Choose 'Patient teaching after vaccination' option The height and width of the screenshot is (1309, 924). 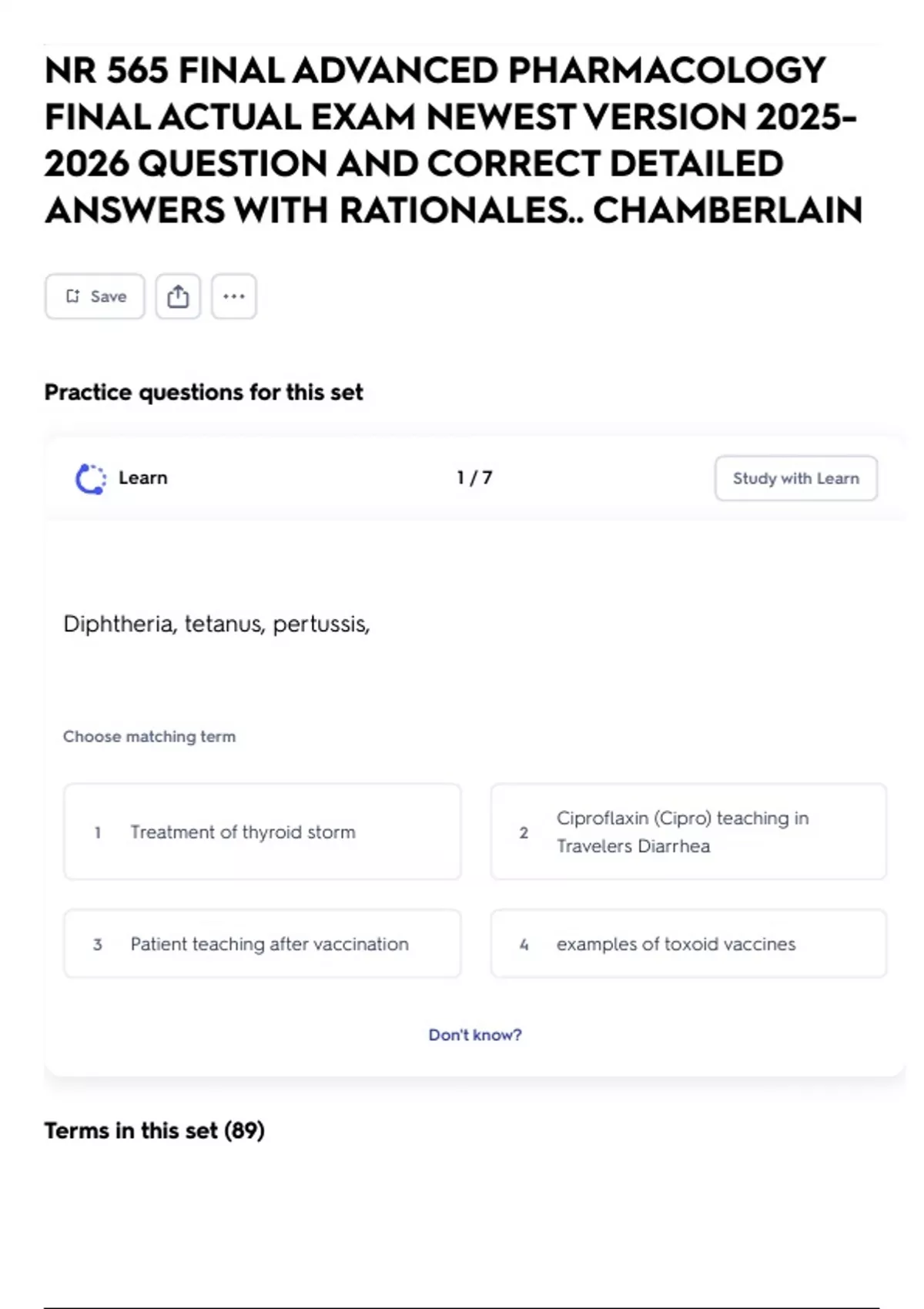click(x=263, y=944)
